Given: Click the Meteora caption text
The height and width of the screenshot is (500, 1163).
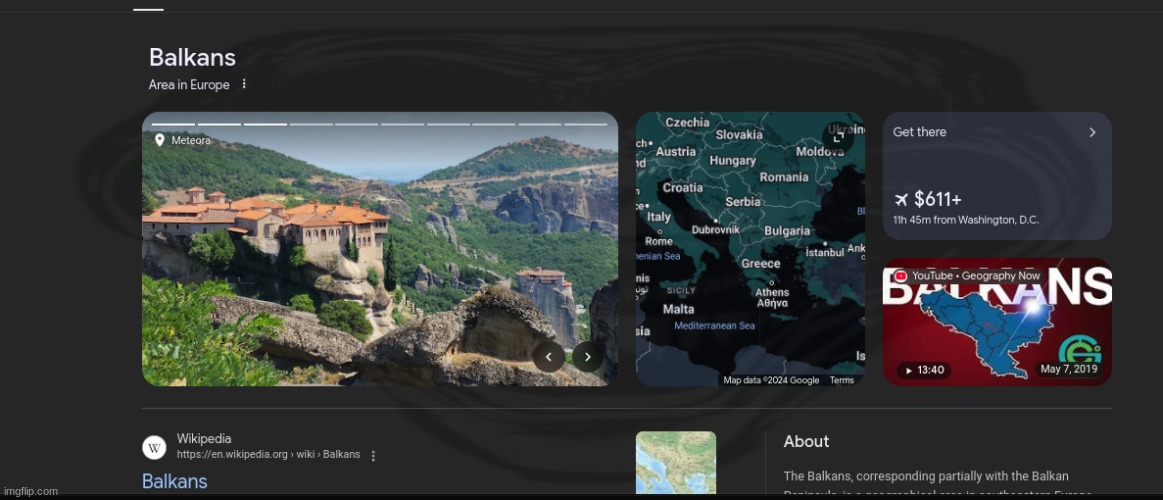Looking at the screenshot, I should tap(191, 140).
